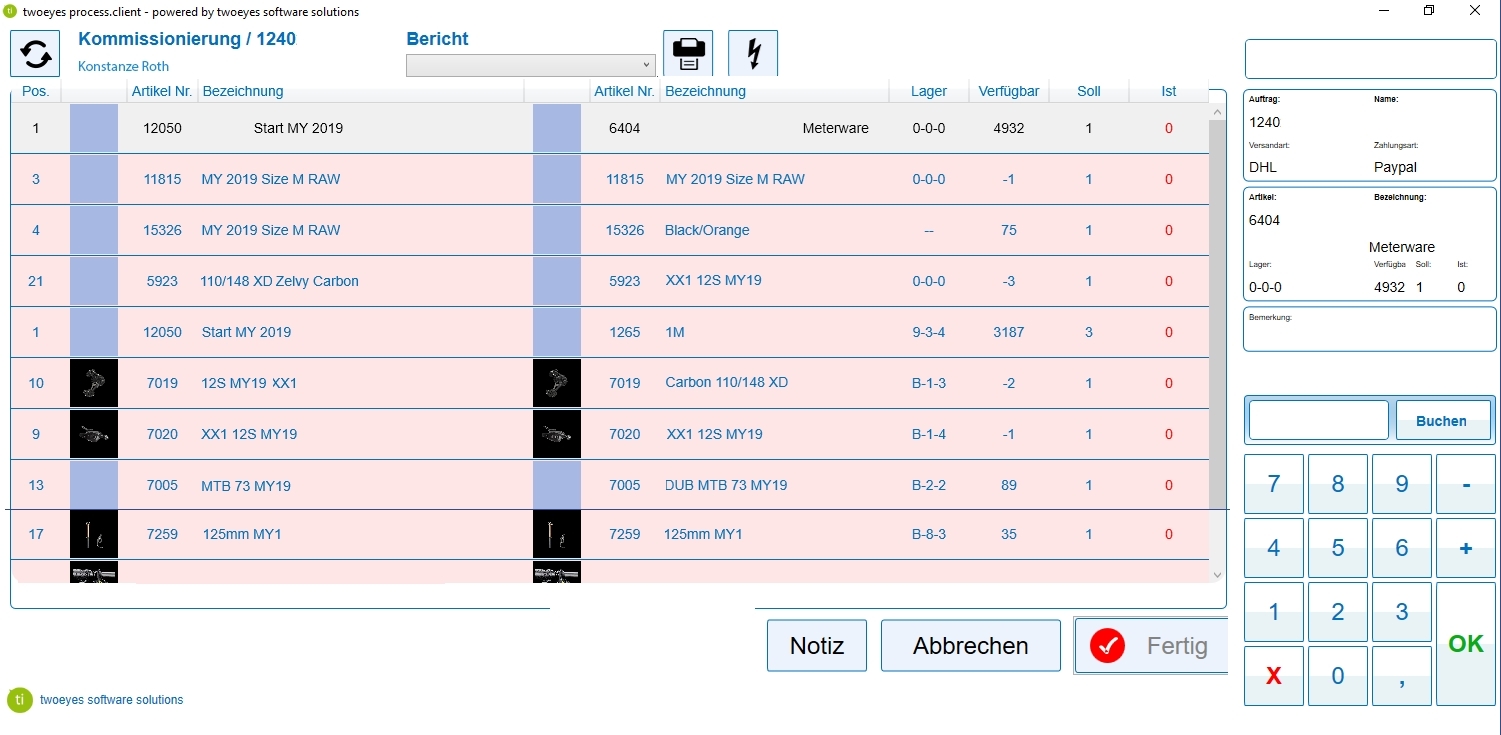This screenshot has width=1501, height=735.
Task: Click the scrollbar up arrow
Action: (x=1216, y=110)
